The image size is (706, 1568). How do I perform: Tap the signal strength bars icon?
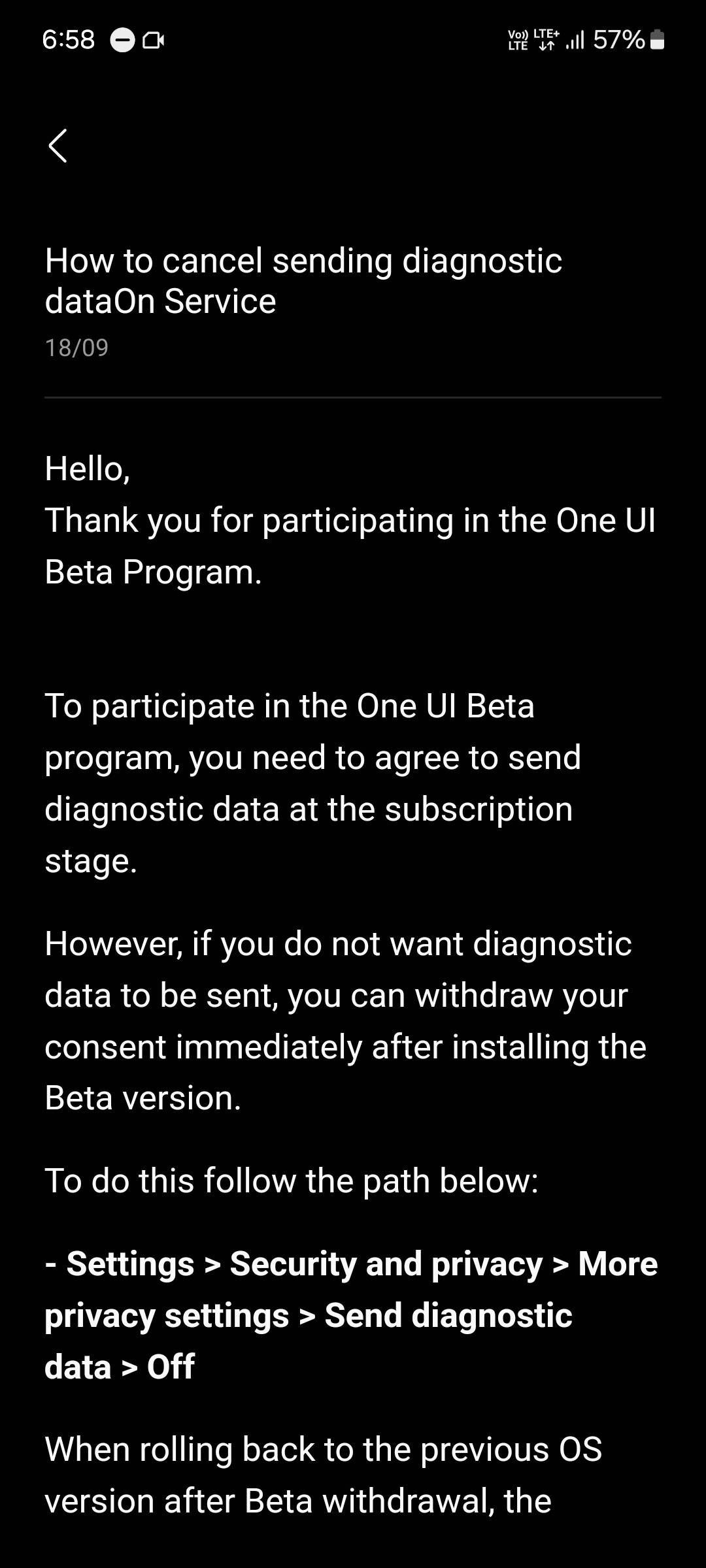click(x=575, y=41)
